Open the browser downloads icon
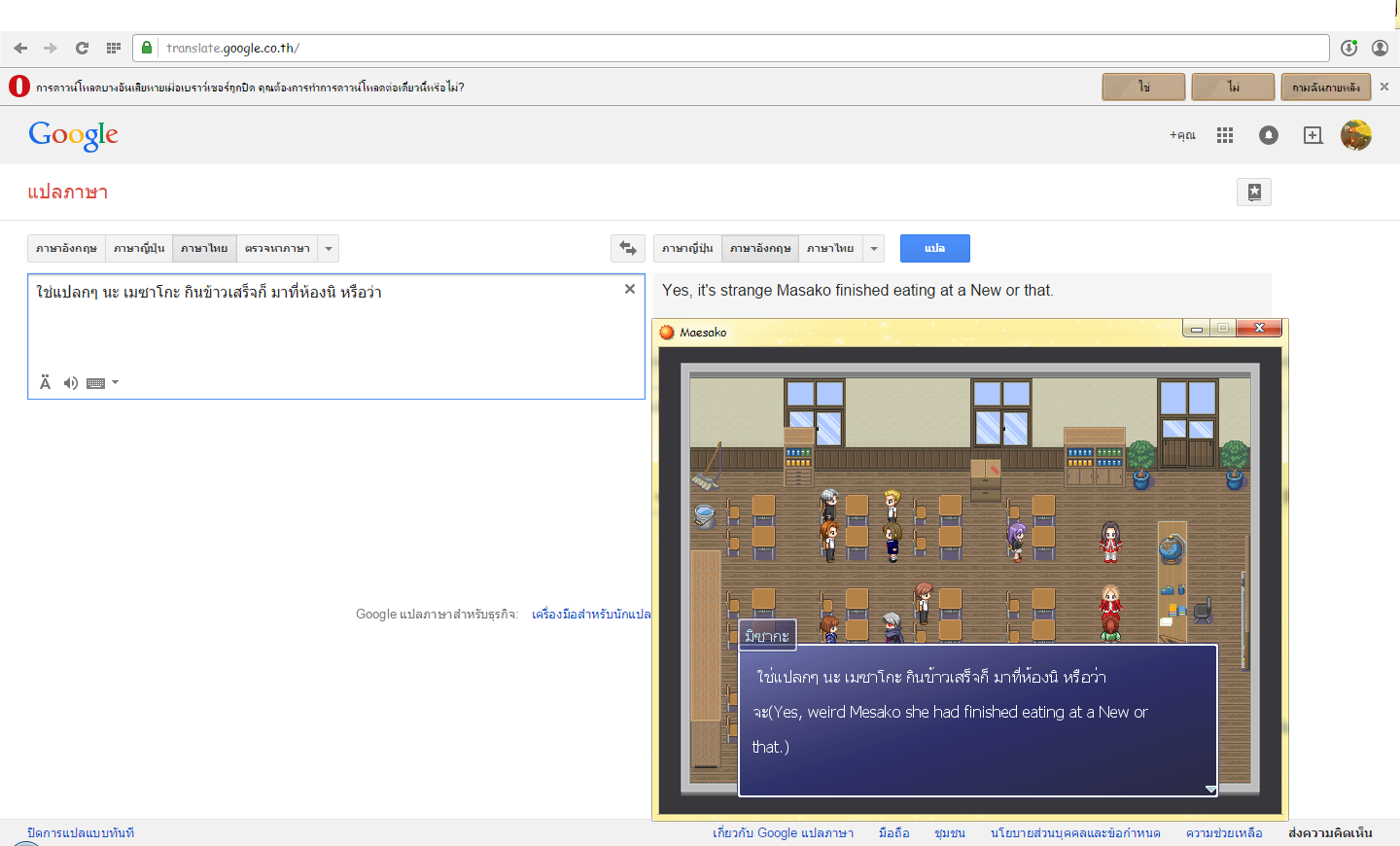Image resolution: width=1400 pixels, height=846 pixels. coord(1348,48)
